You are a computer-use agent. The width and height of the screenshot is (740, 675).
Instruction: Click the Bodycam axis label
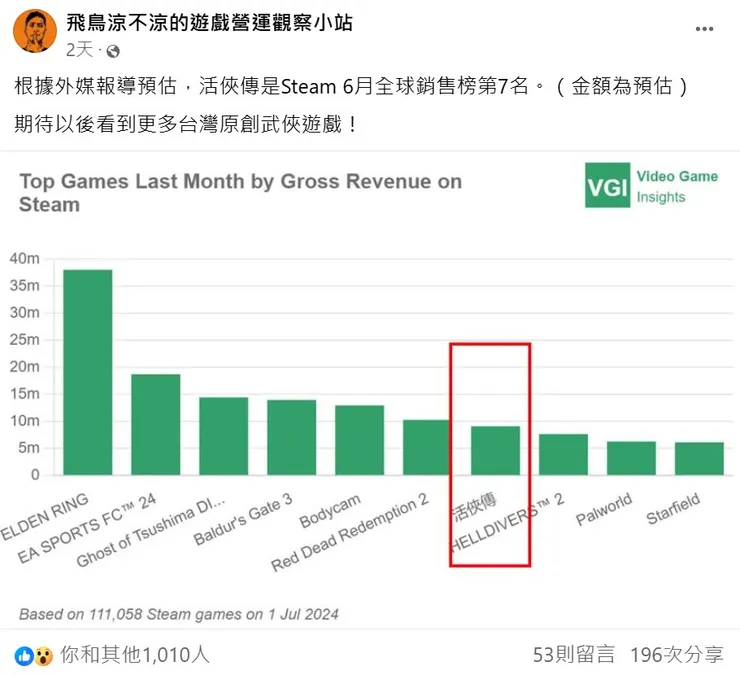(330, 510)
